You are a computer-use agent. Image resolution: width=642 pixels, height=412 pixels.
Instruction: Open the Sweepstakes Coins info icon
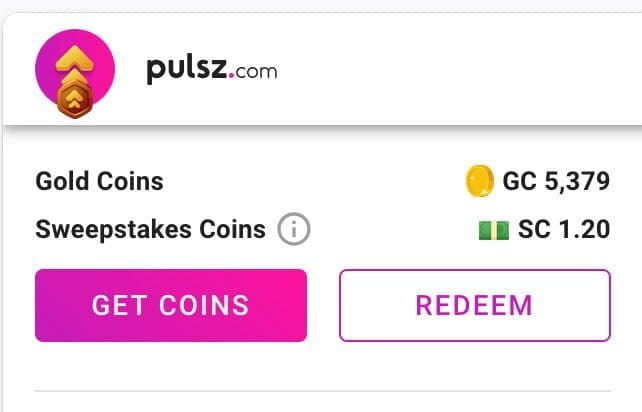pos(294,229)
